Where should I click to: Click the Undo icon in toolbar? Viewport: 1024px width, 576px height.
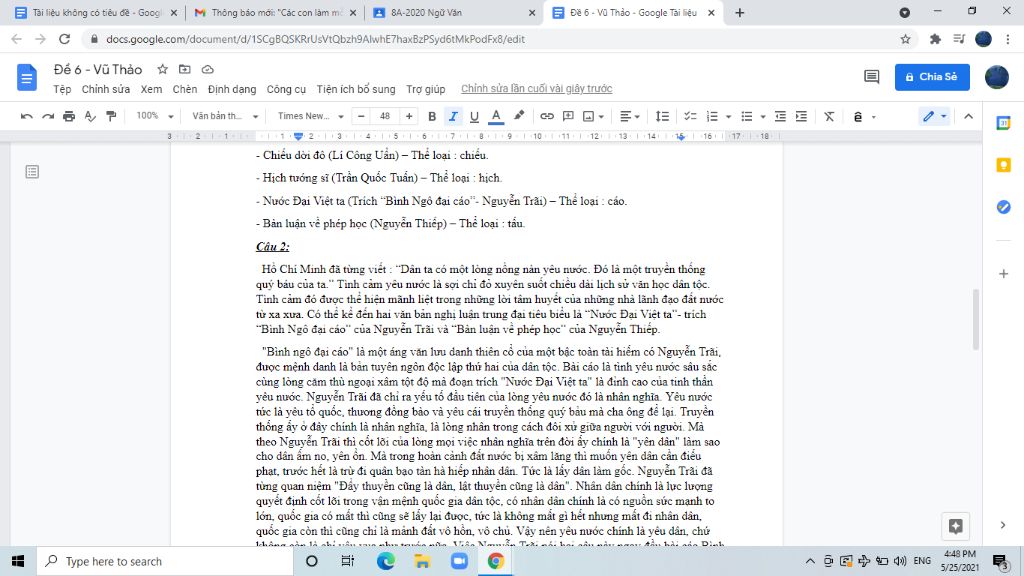(x=27, y=116)
